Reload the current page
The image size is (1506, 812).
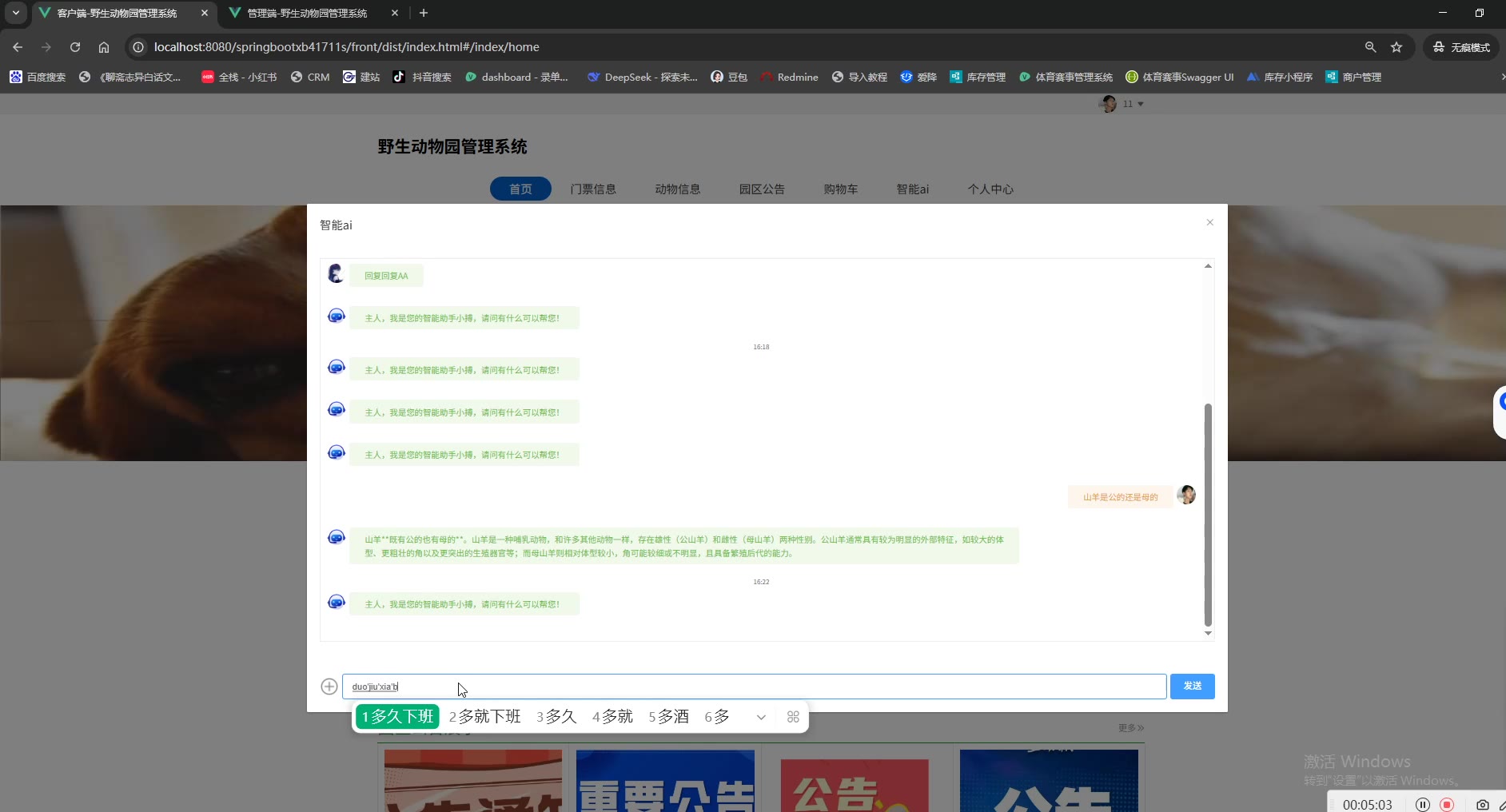coord(75,47)
